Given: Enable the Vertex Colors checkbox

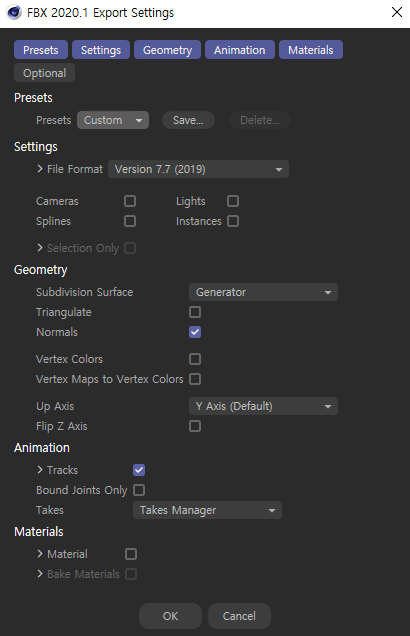Looking at the screenshot, I should [195, 359].
